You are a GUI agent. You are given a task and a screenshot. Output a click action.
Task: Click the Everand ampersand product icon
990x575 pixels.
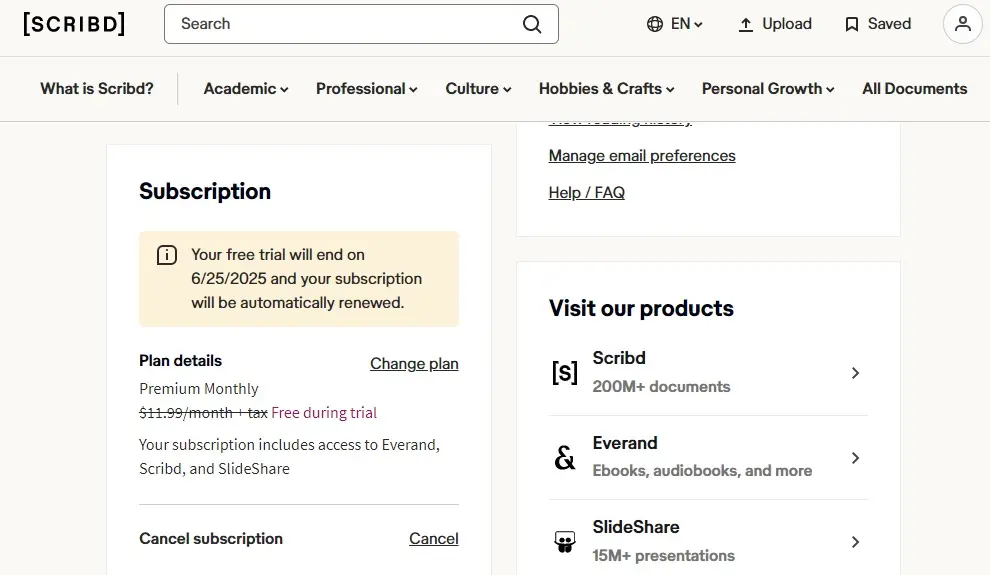564,458
